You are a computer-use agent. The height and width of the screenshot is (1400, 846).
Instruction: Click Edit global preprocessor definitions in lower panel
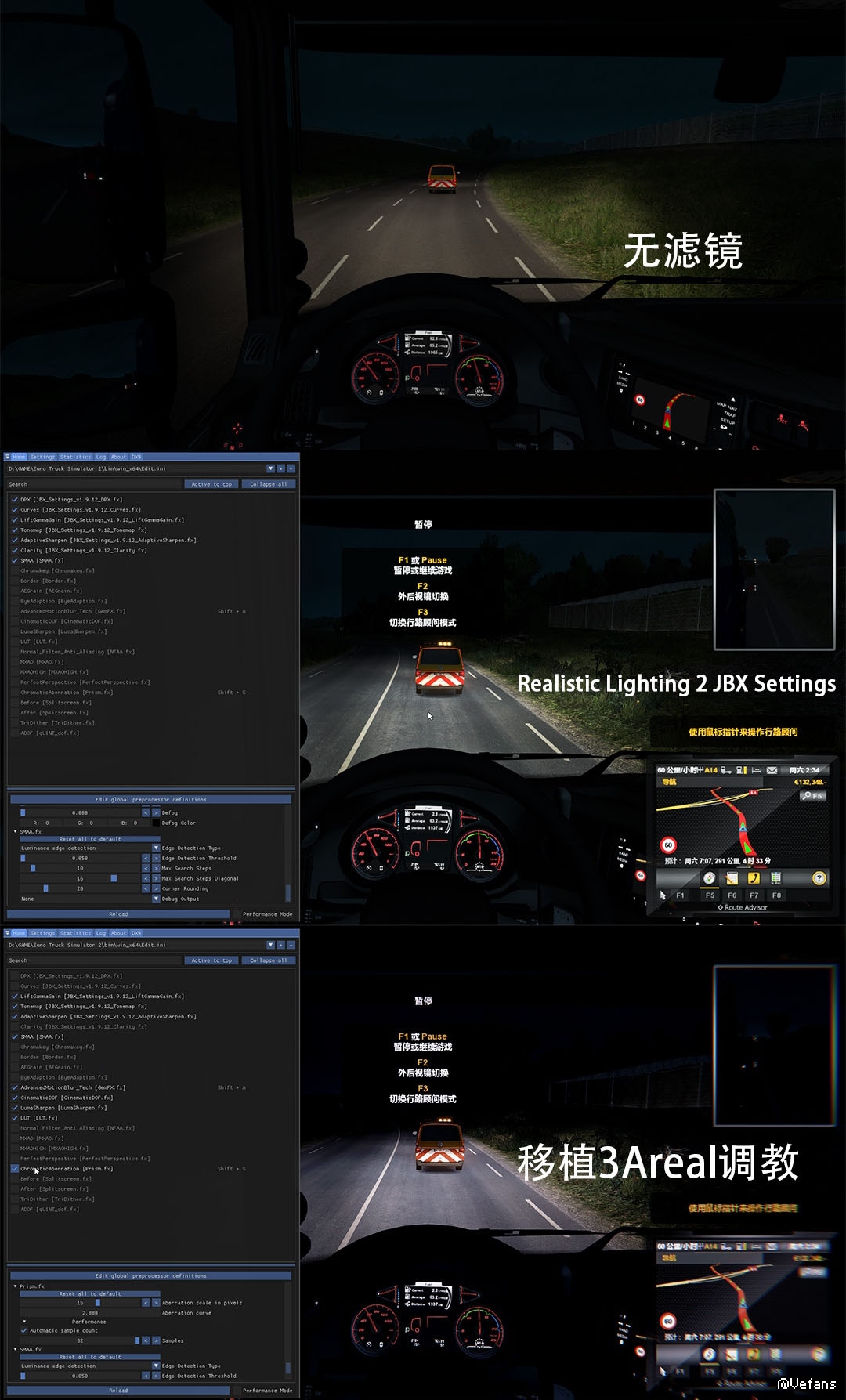coord(150,1275)
